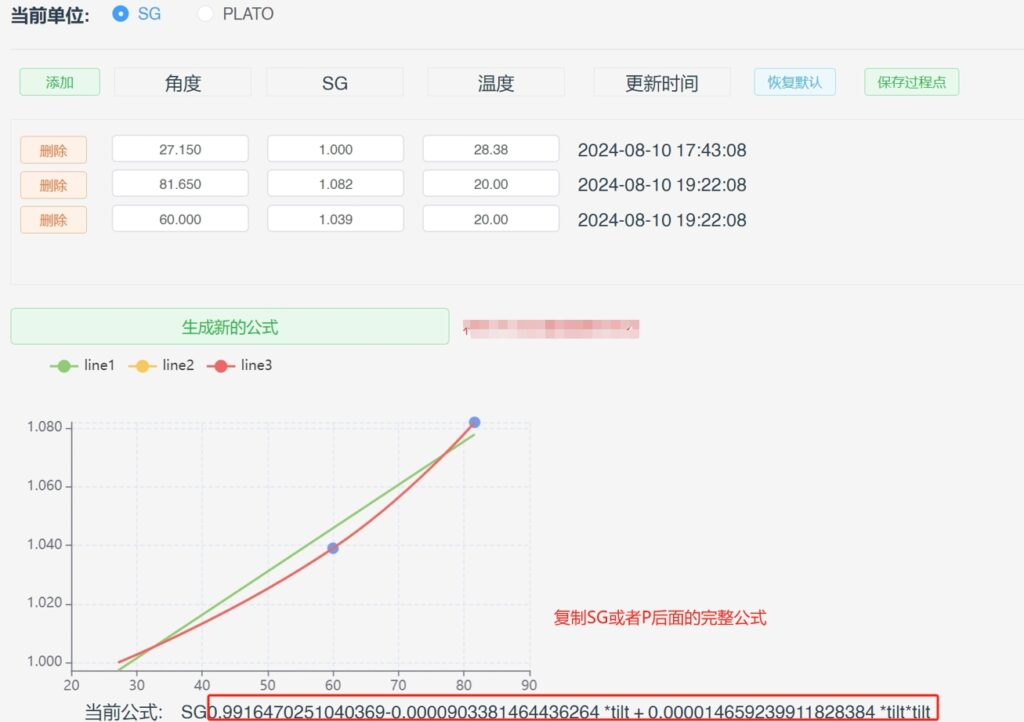Click the 生成新的公式 button
The width and height of the screenshot is (1024, 722).
pyautogui.click(x=229, y=327)
